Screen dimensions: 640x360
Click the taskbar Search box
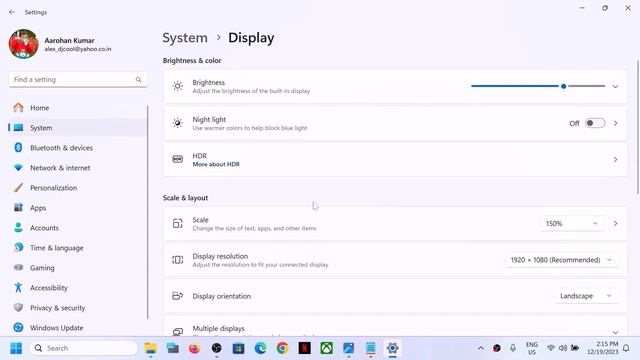click(84, 348)
